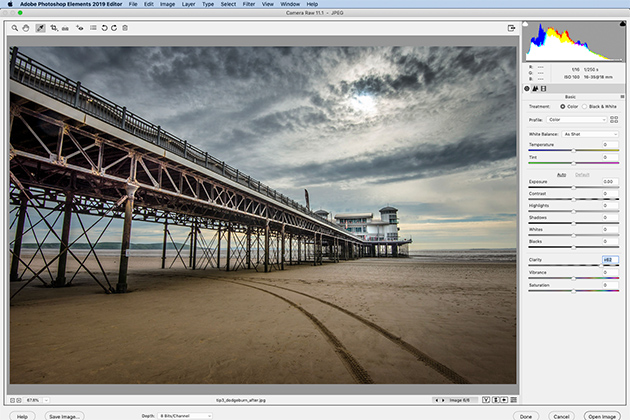
Task: Toggle the shadow clipping warning in histogram
Action: pyautogui.click(x=525, y=24)
